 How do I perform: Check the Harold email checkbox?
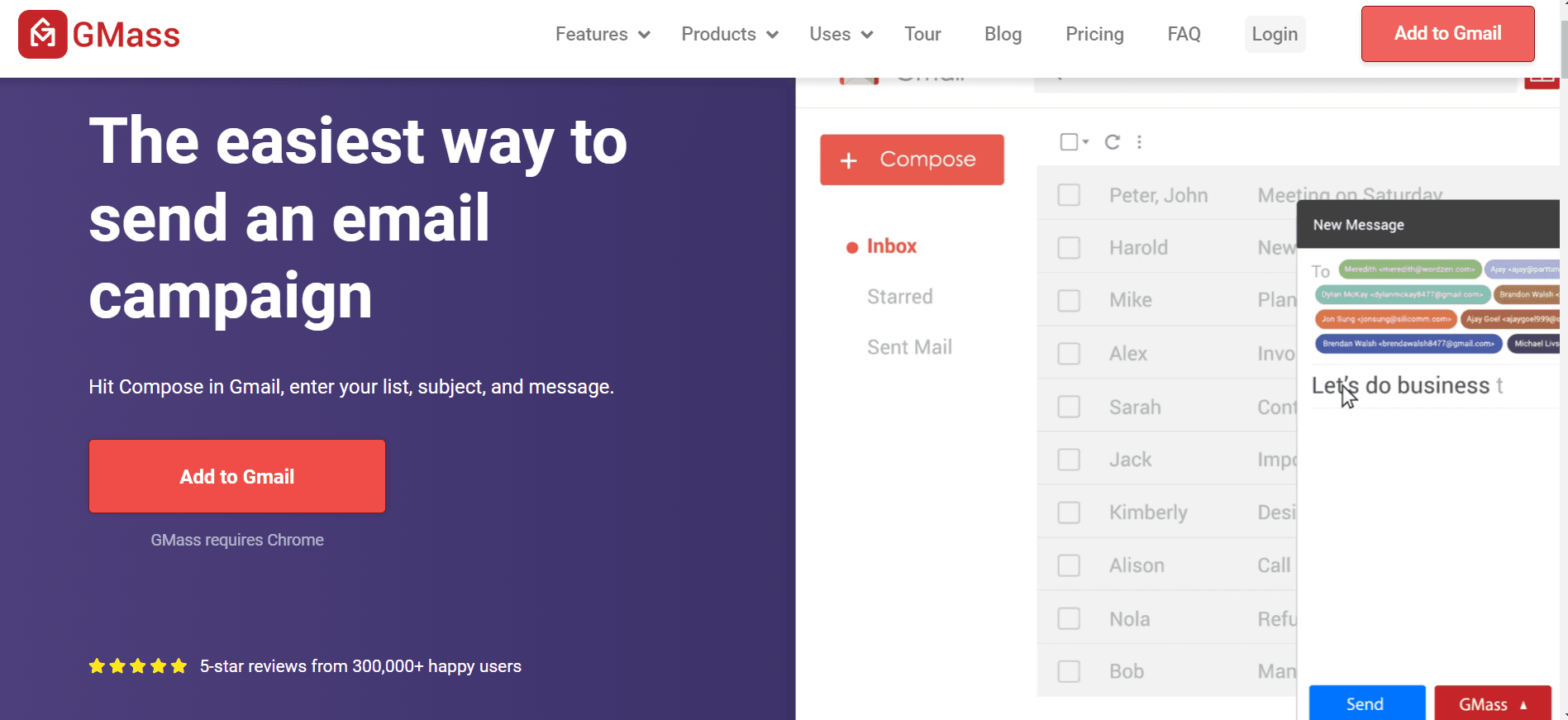point(1069,248)
